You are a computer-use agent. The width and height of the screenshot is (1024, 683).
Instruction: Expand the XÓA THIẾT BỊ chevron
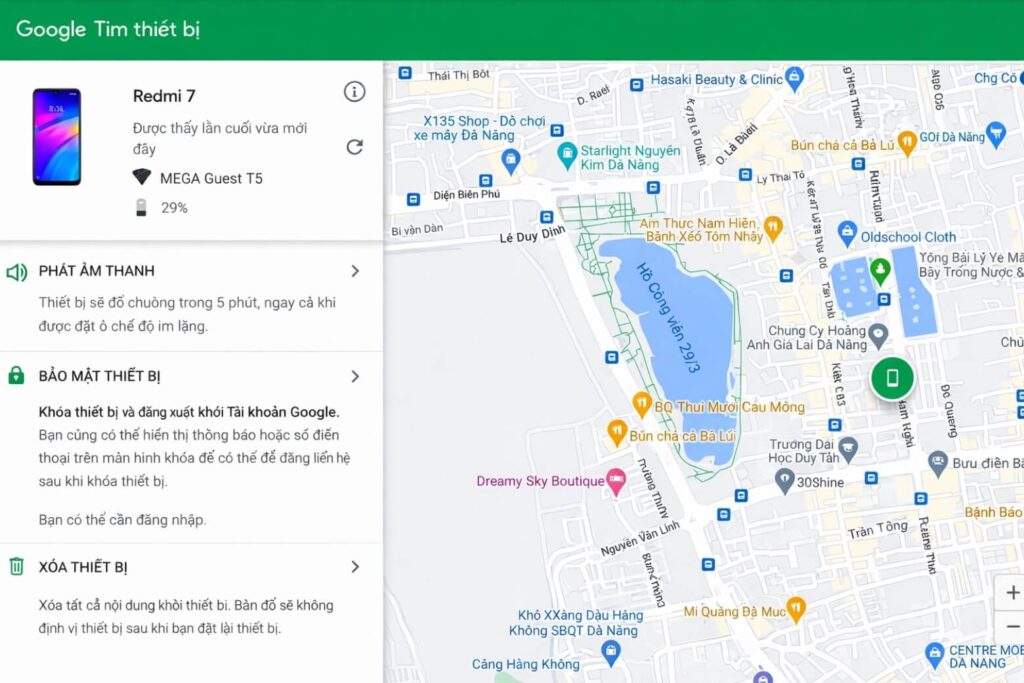click(355, 567)
